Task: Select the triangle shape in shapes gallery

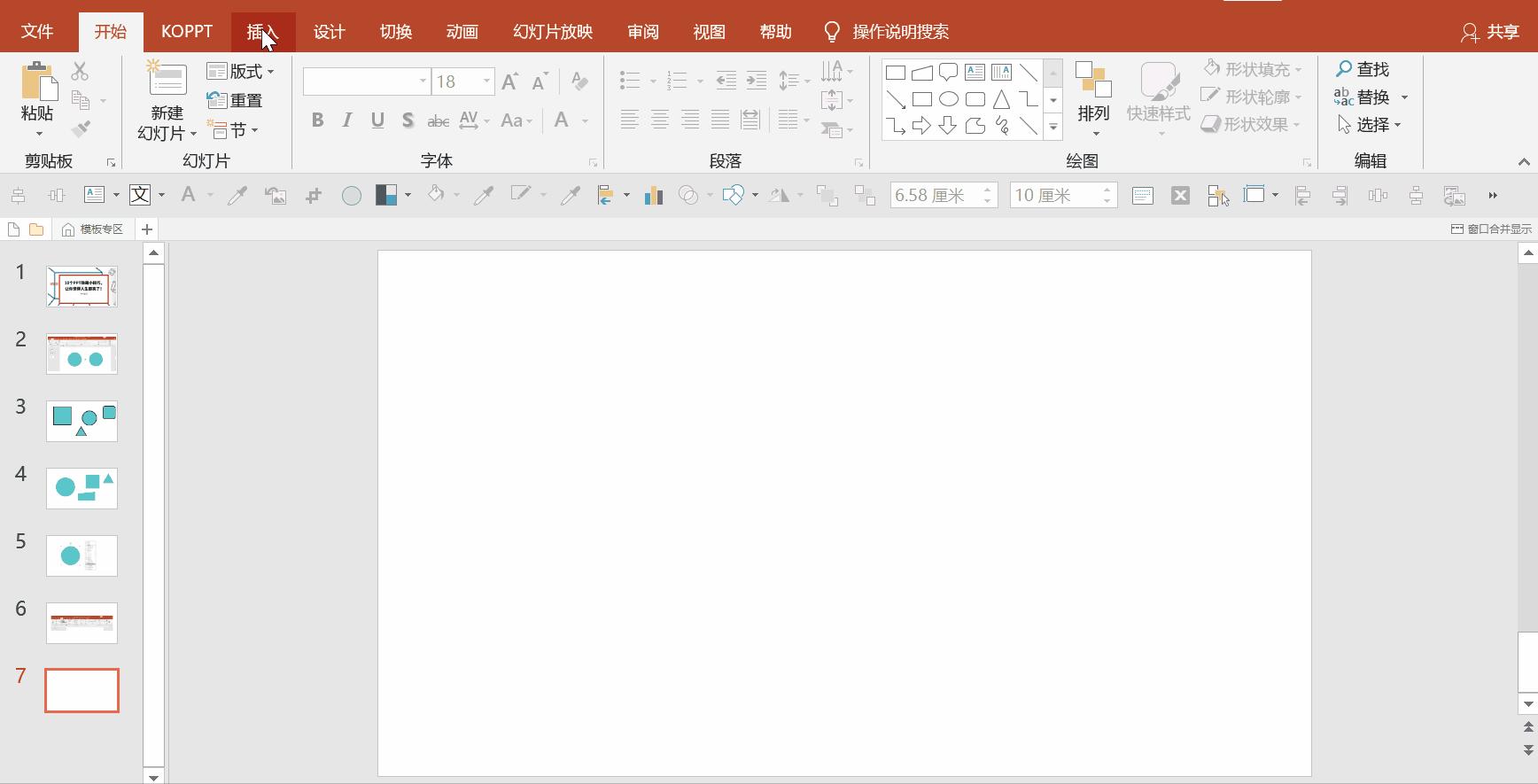Action: [1001, 99]
